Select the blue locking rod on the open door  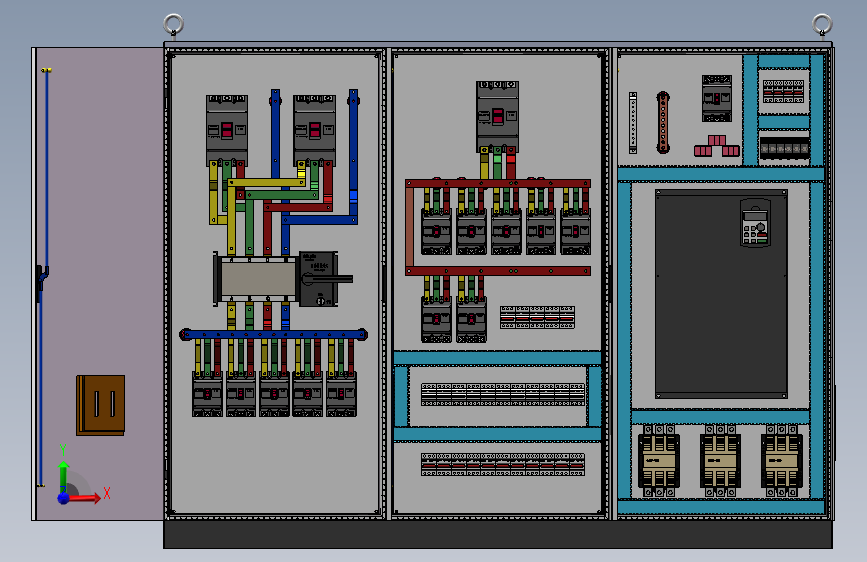pyautogui.click(x=44, y=277)
